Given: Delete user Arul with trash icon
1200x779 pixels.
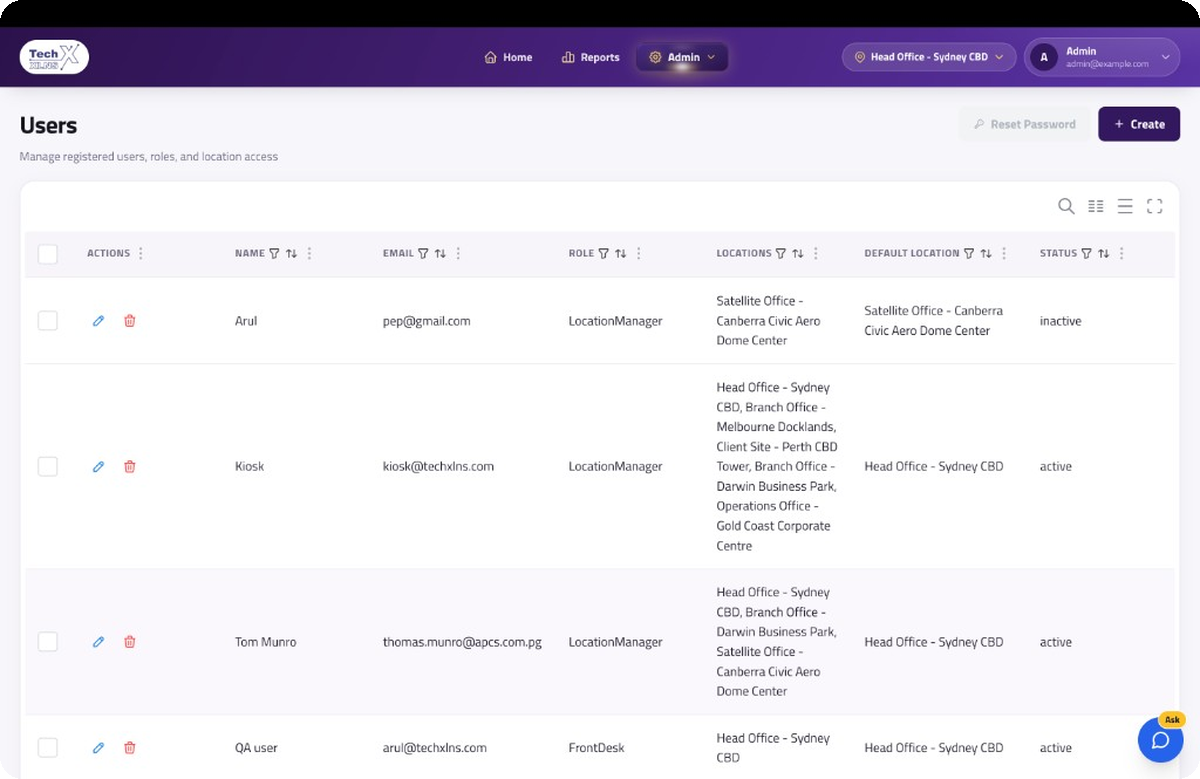Looking at the screenshot, I should 129,321.
